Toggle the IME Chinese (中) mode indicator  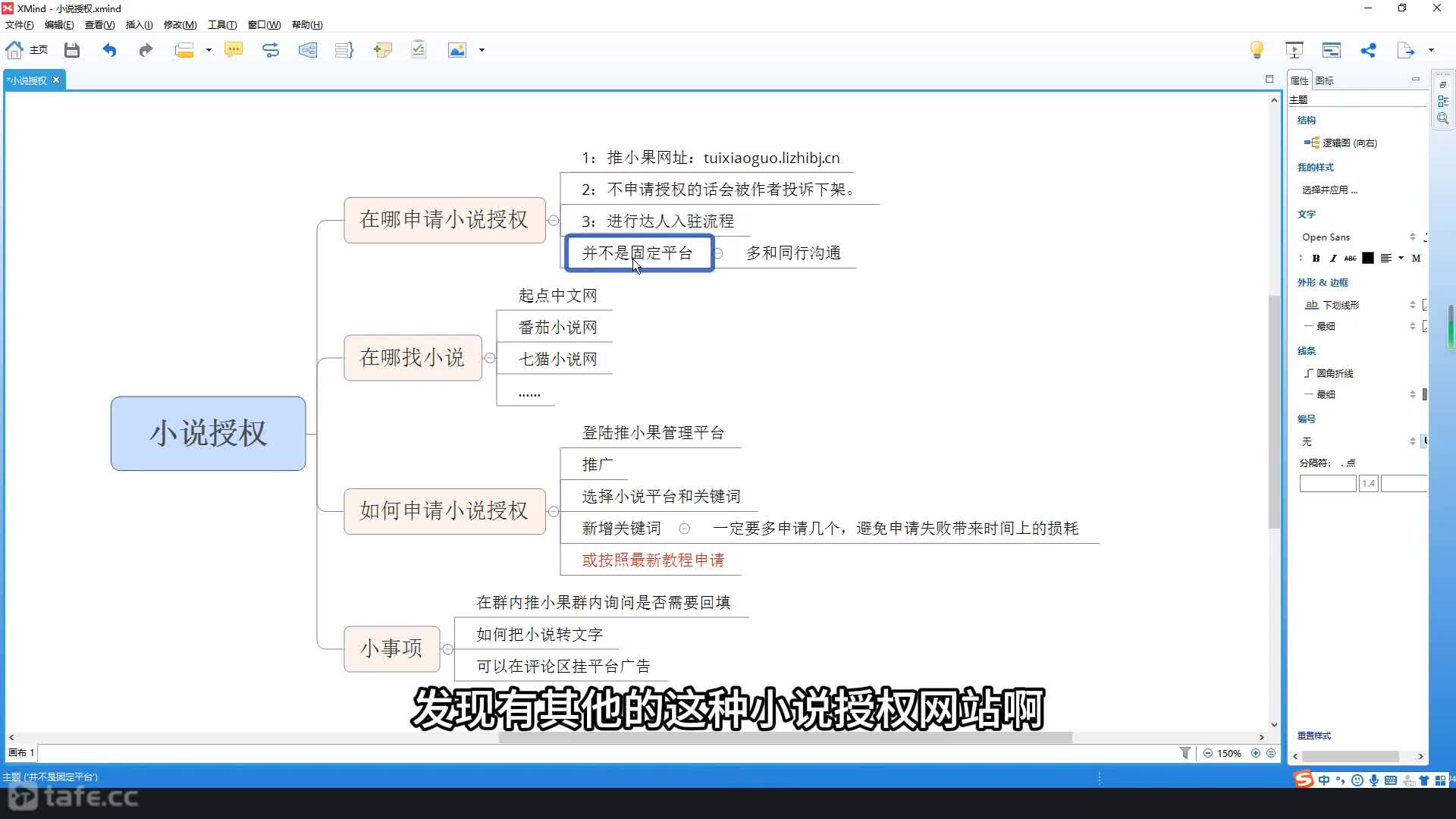(x=1324, y=780)
